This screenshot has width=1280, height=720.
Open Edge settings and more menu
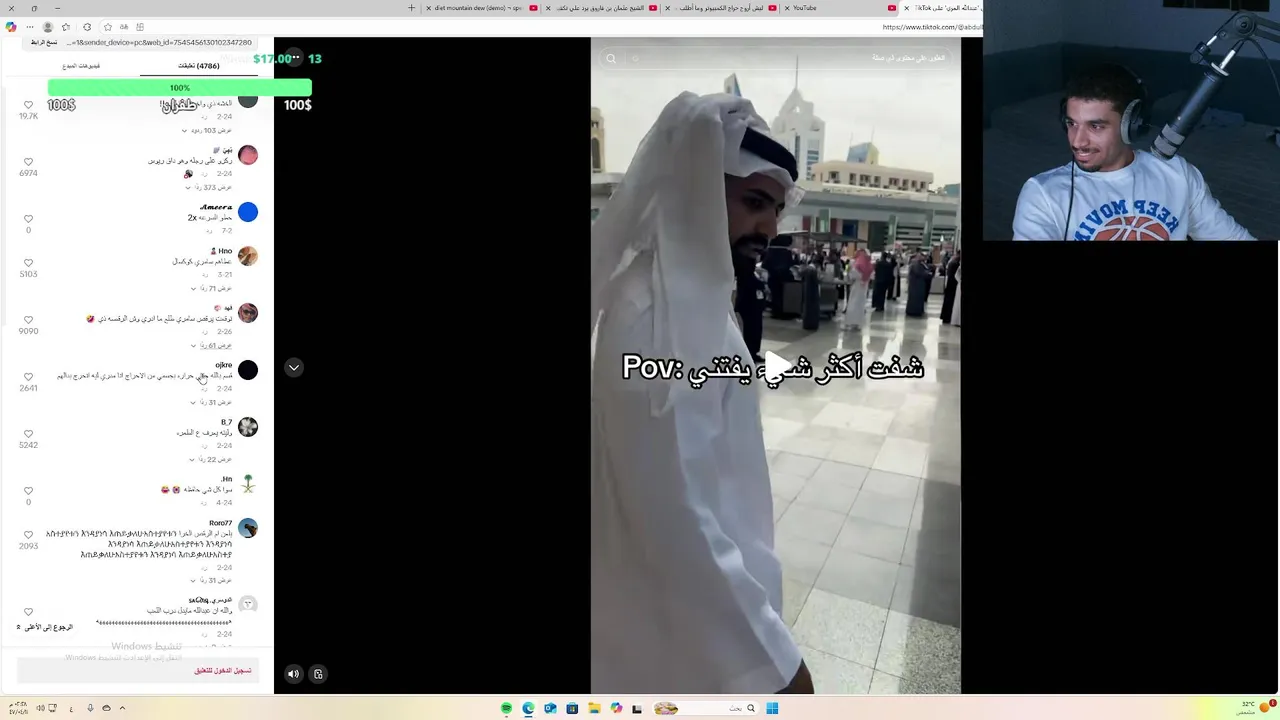pyautogui.click(x=29, y=27)
